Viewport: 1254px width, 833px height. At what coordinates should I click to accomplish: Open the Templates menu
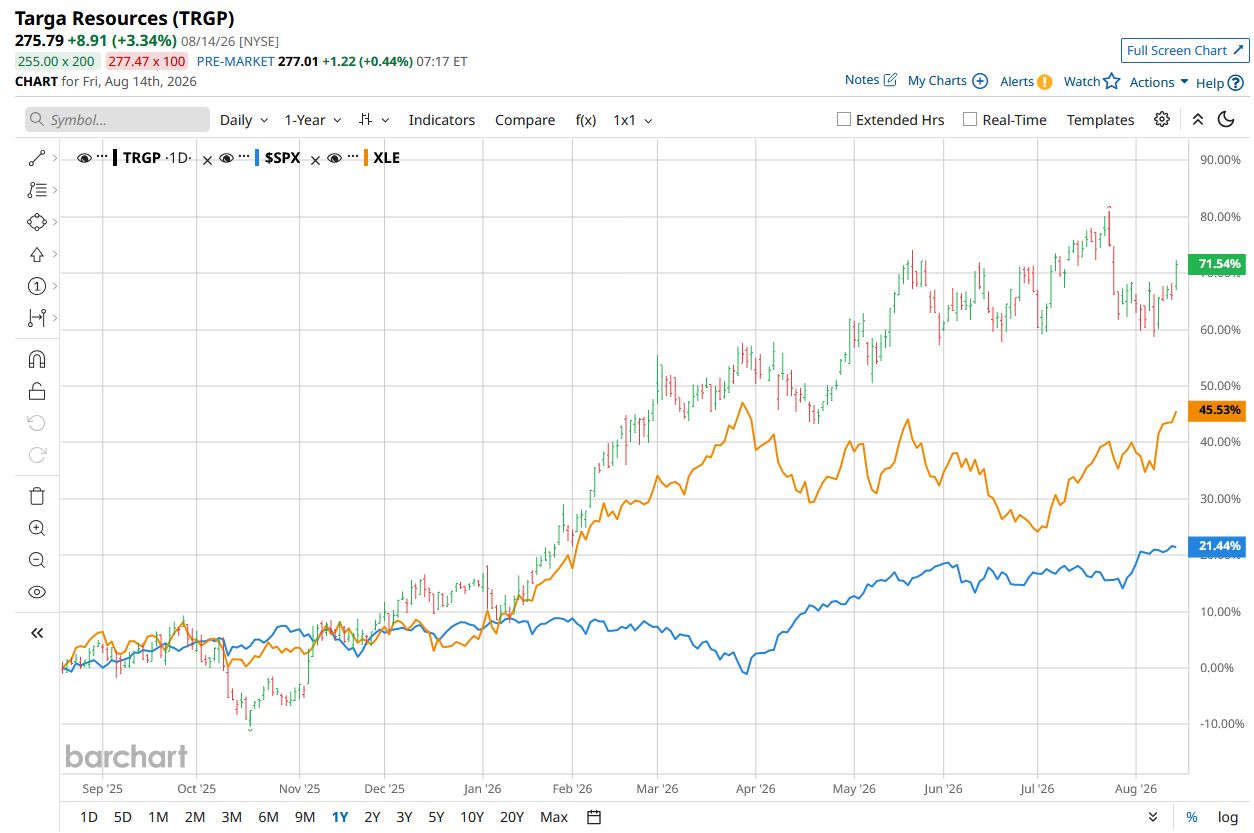coord(1100,120)
